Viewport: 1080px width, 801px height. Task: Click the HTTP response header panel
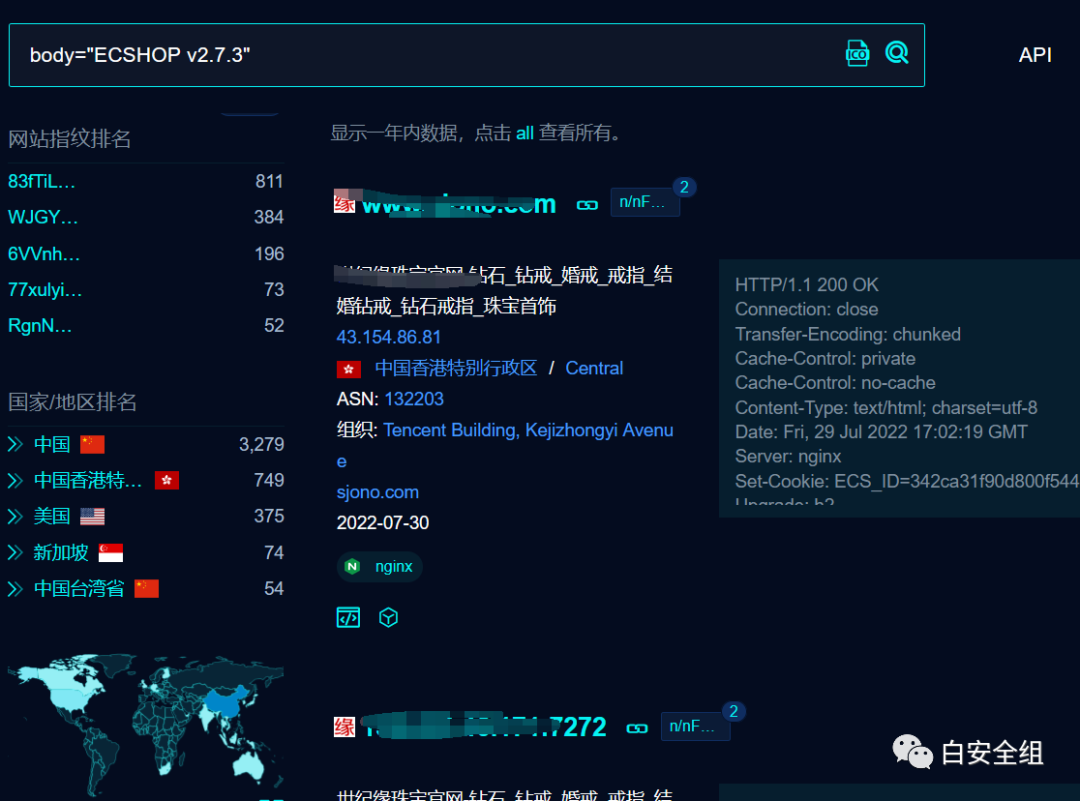[x=899, y=388]
